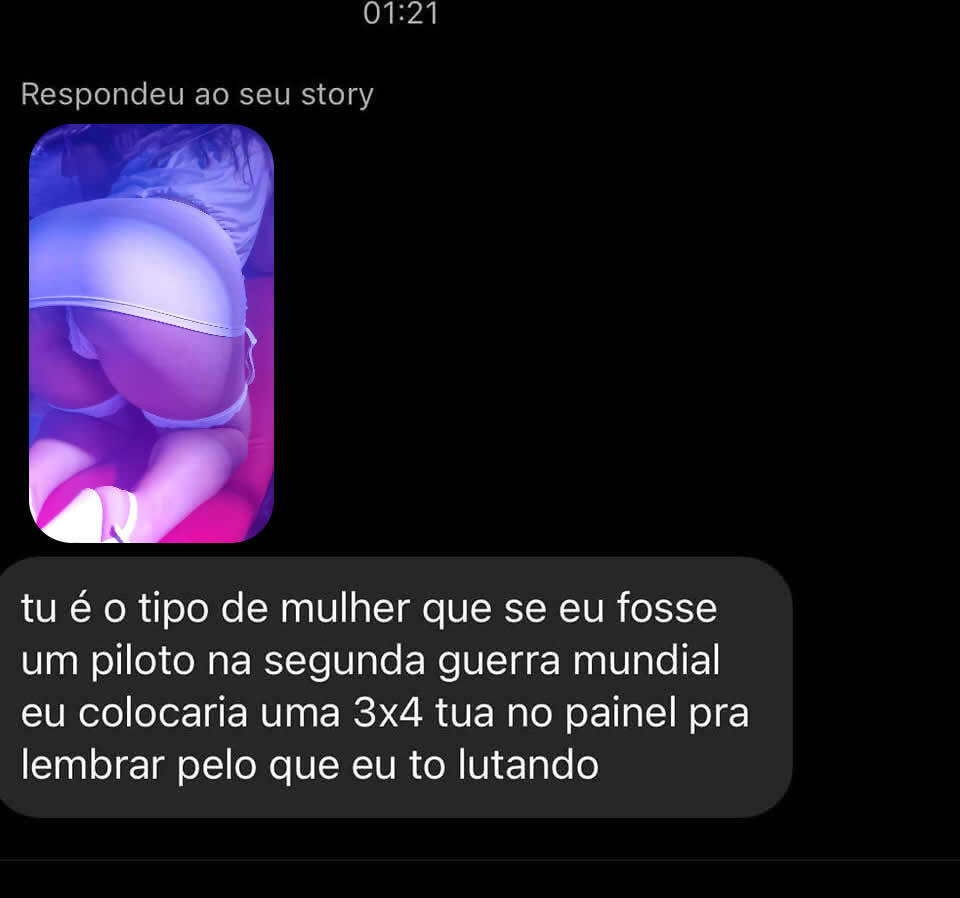Tap the word "Respondeu" above the thumbnail
This screenshot has width=960, height=898.
(102, 95)
